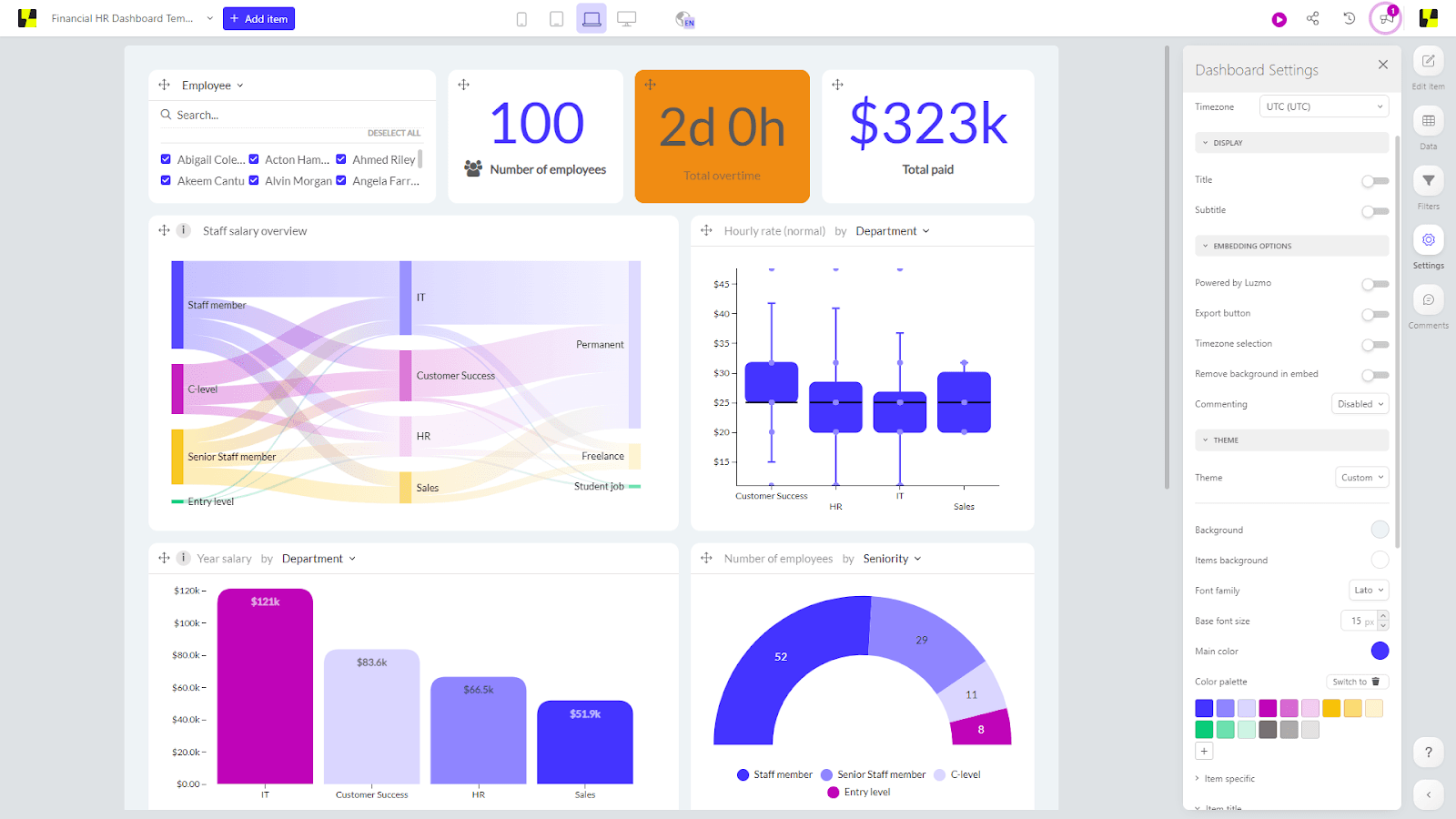Image resolution: width=1456 pixels, height=819 pixels.
Task: Click DESELECT ALL in the Employee filter
Action: [x=393, y=133]
